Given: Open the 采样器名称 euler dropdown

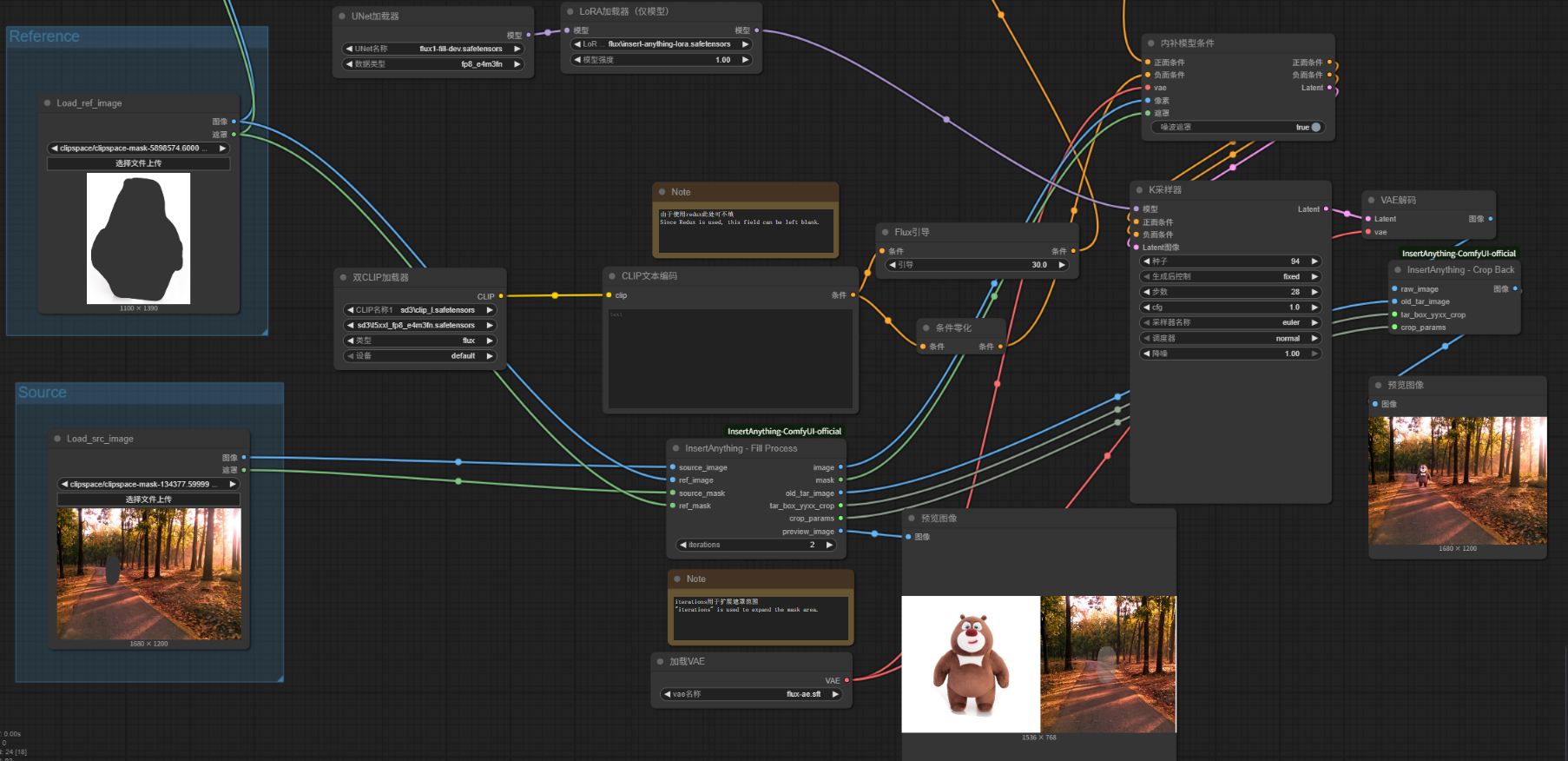Looking at the screenshot, I should click(x=1230, y=322).
